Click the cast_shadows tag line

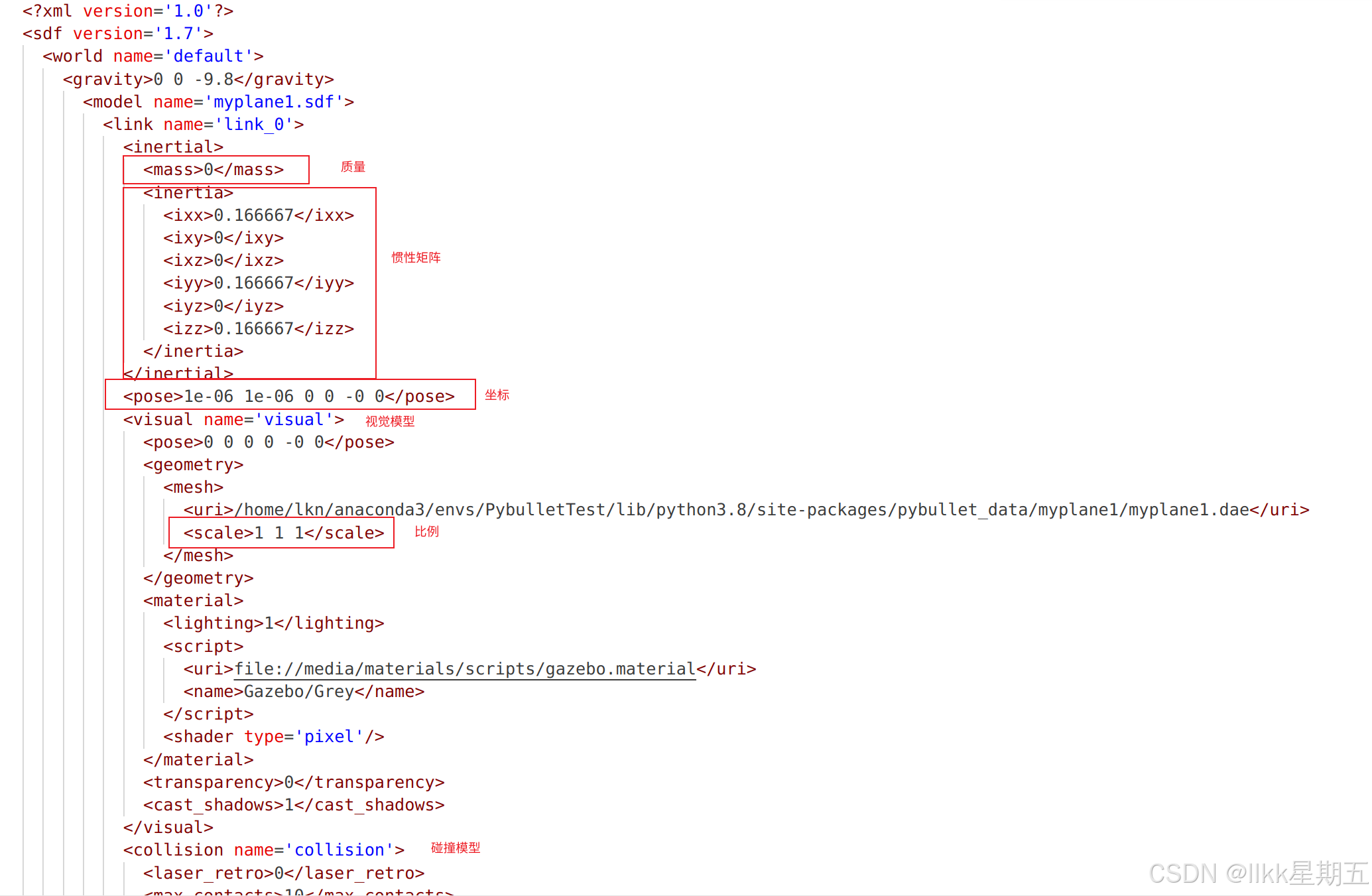tap(293, 804)
